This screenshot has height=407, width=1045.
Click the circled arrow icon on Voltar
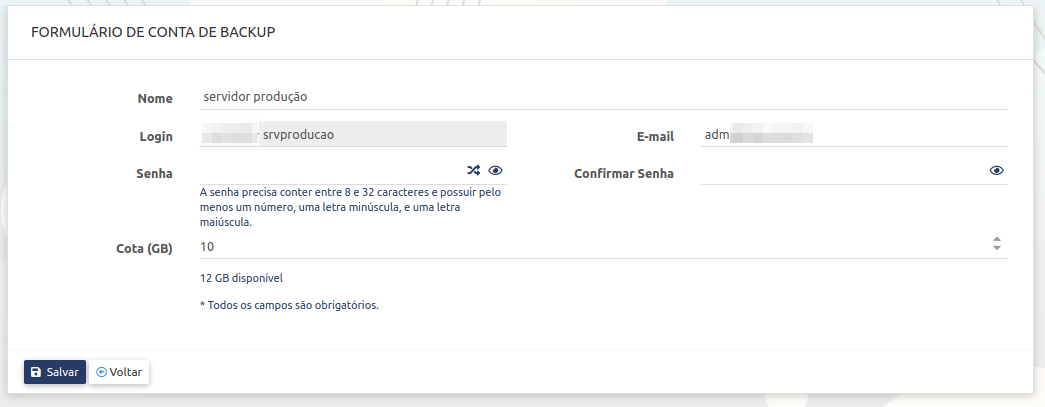(x=102, y=372)
